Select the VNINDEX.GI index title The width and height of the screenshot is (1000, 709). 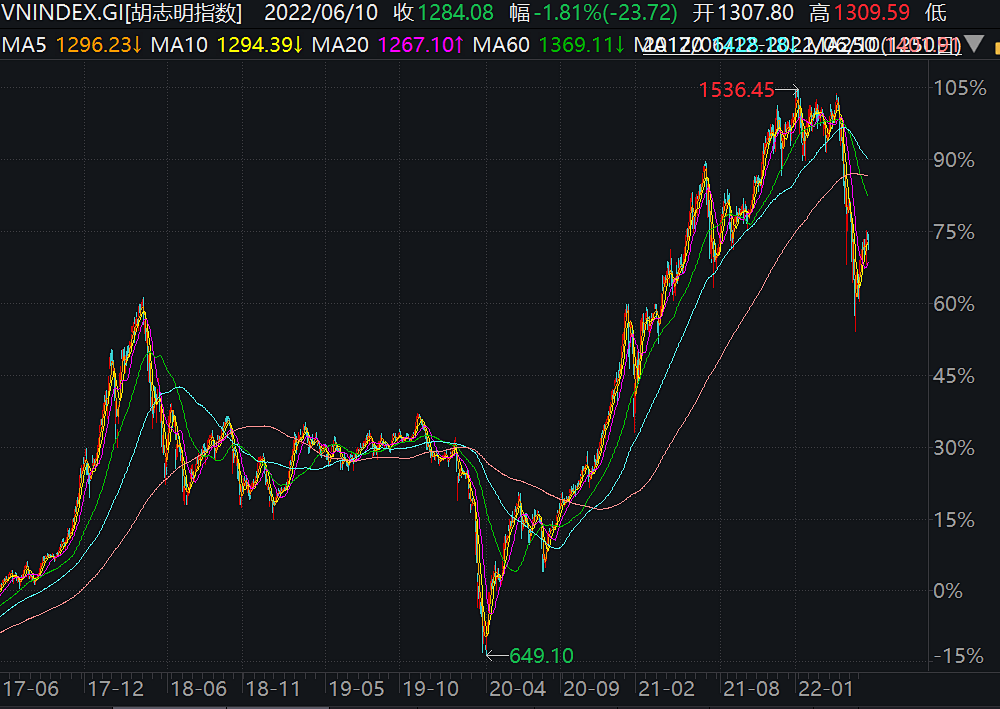point(122,13)
